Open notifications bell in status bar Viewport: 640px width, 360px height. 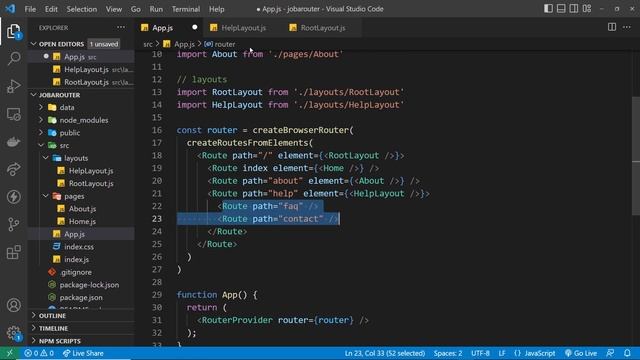[x=627, y=353]
